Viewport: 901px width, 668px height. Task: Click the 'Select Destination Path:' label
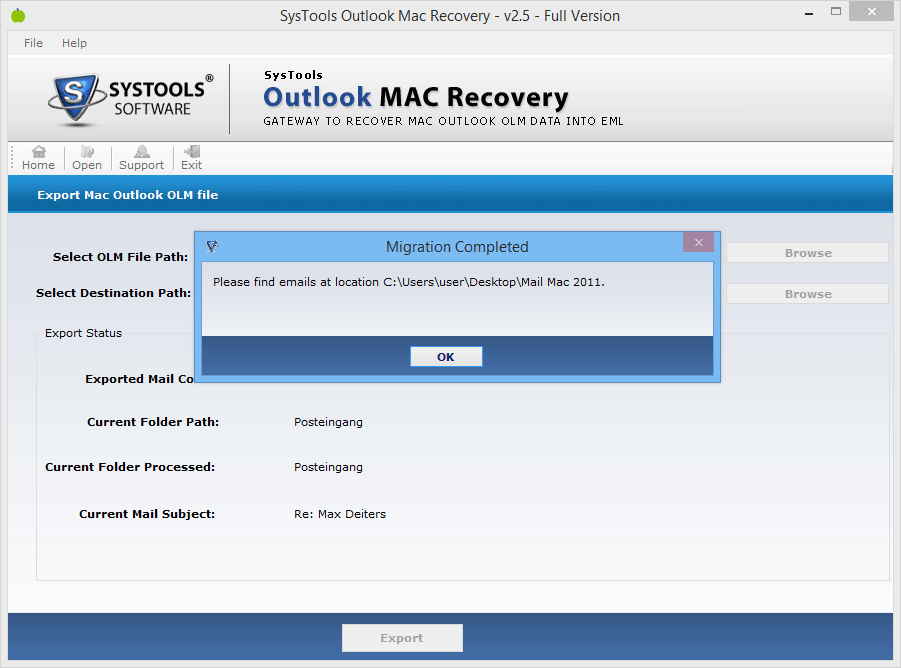point(113,293)
